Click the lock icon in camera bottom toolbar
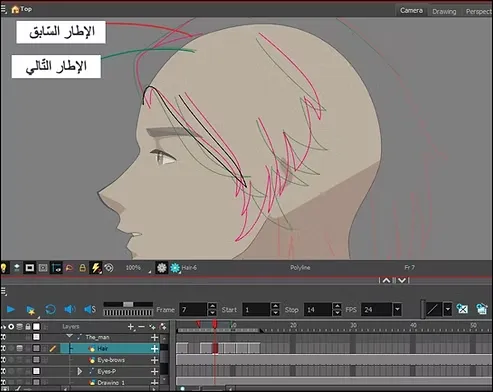493x392 pixels. pyautogui.click(x=82, y=268)
